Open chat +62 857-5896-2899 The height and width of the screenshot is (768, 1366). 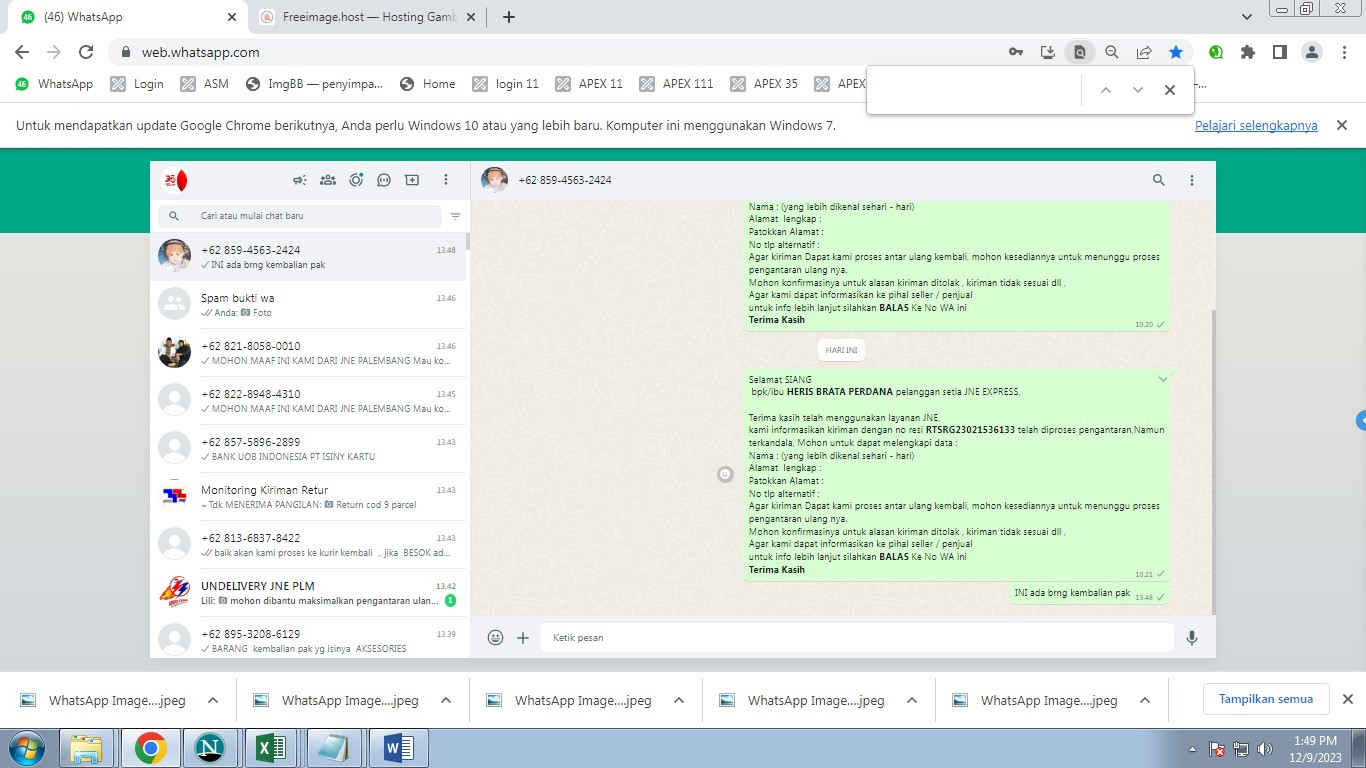click(x=308, y=449)
